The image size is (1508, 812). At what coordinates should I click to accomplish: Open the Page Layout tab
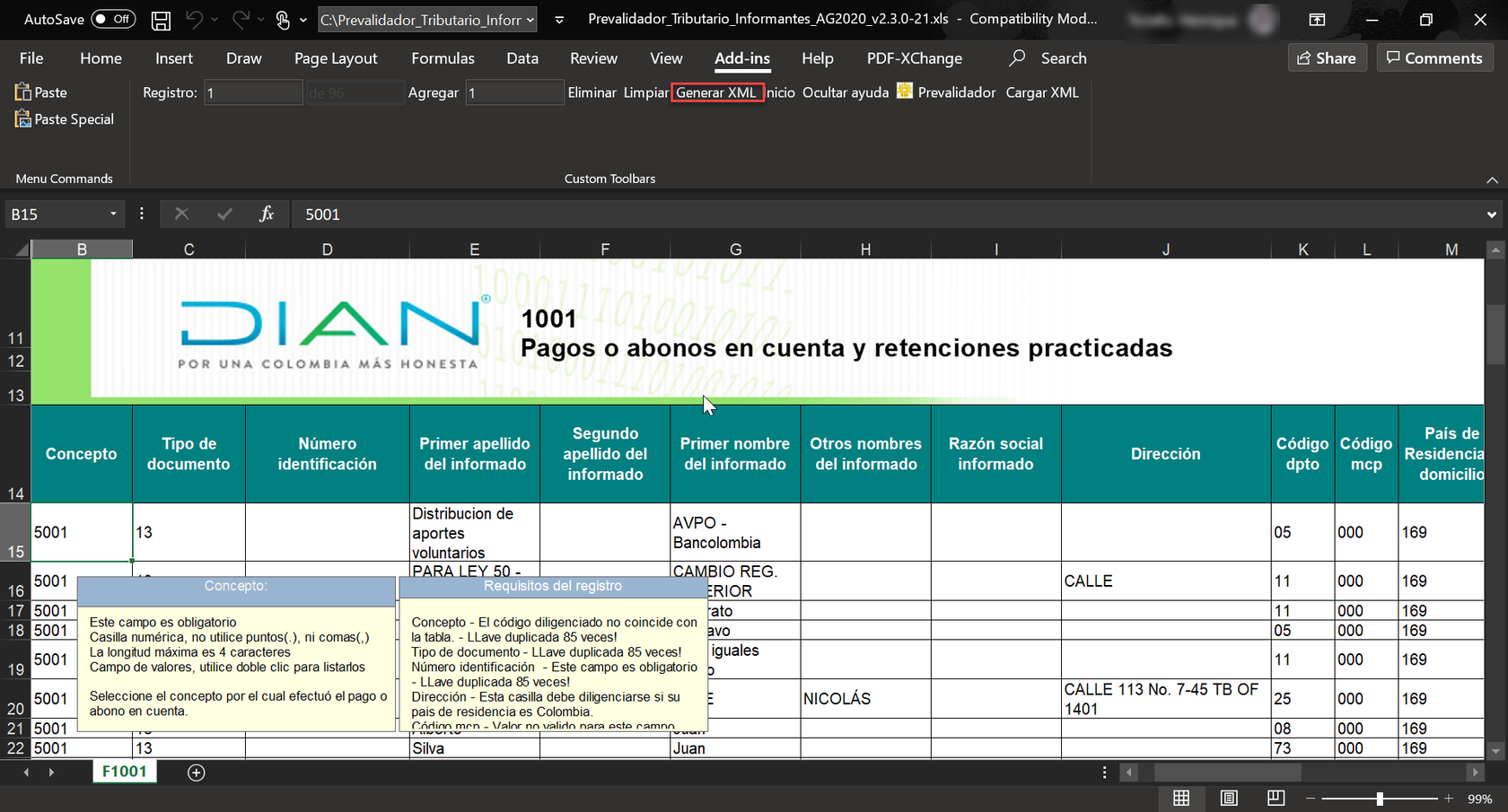click(x=336, y=58)
